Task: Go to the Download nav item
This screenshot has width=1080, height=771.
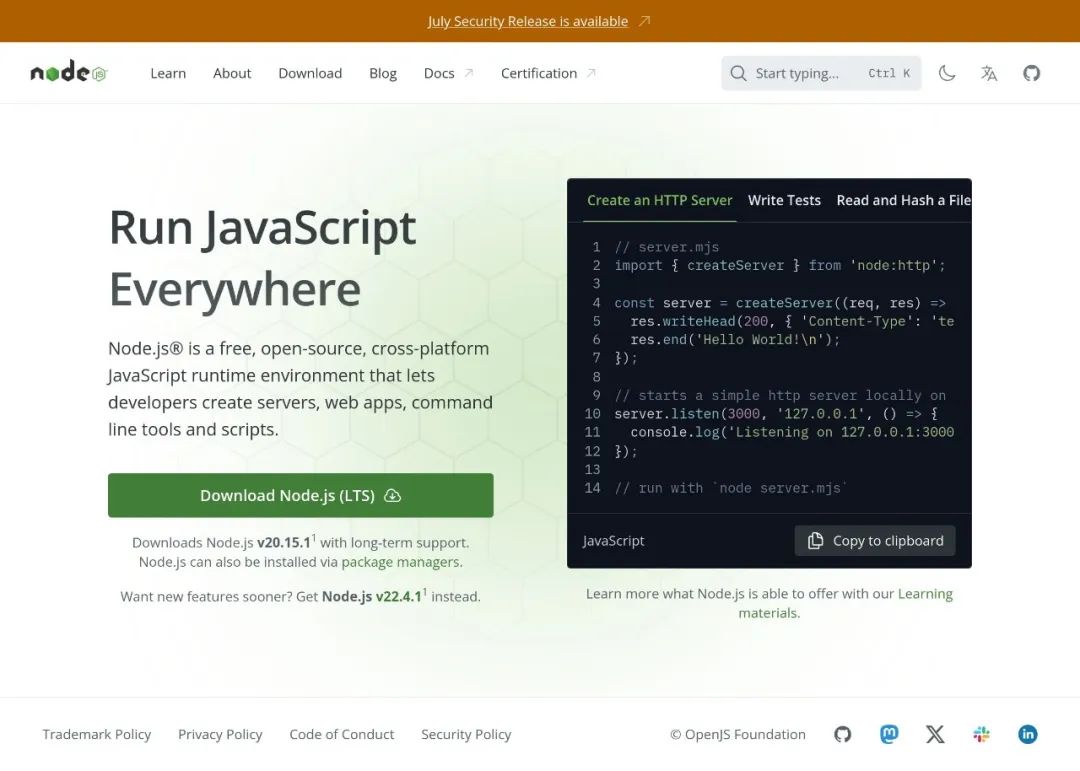Action: (310, 73)
